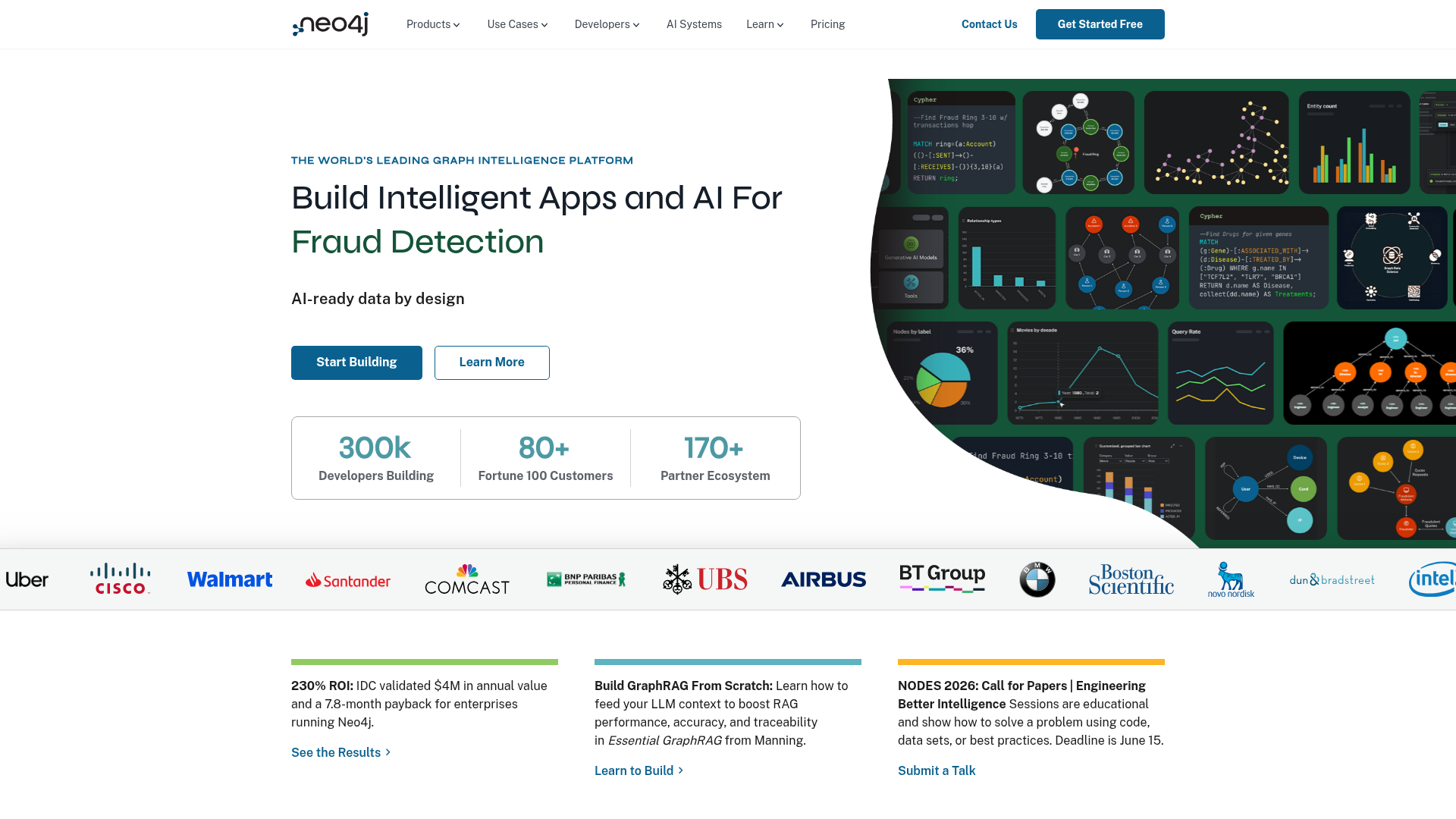The height and width of the screenshot is (819, 1456).
Task: Click the Comcast logo
Action: [x=467, y=579]
